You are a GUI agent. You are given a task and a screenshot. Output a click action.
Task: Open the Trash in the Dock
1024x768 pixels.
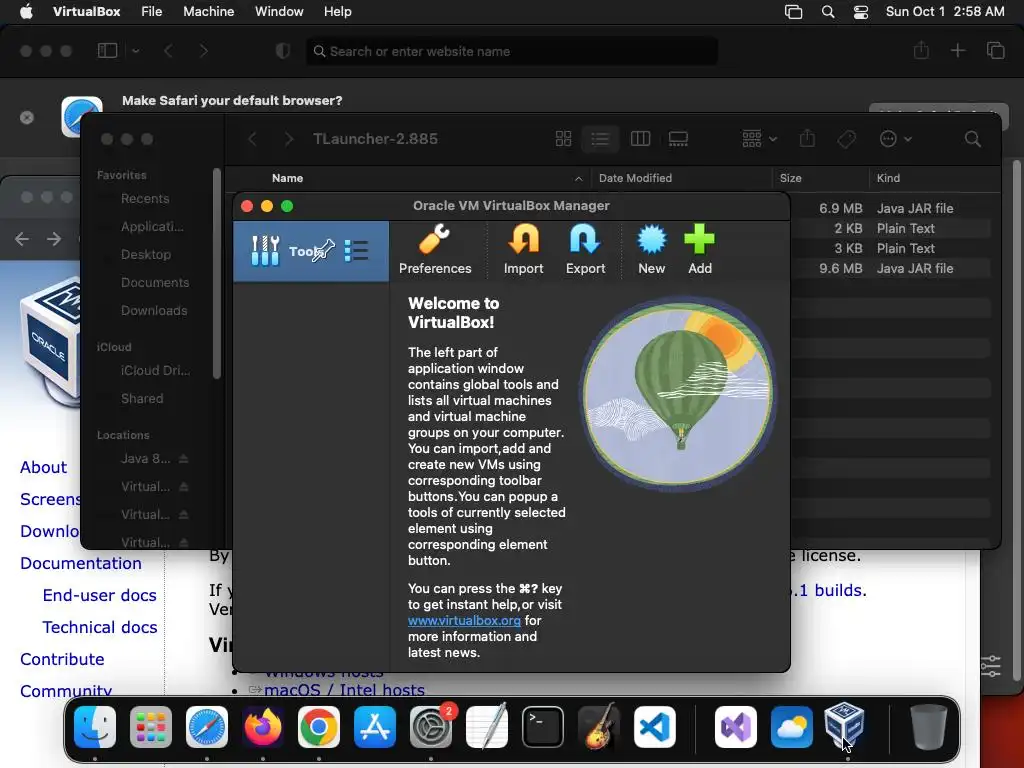coord(928,726)
